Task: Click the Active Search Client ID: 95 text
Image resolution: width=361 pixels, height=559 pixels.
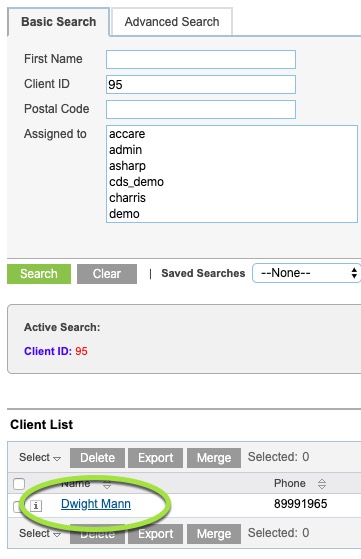Action: coord(56,351)
